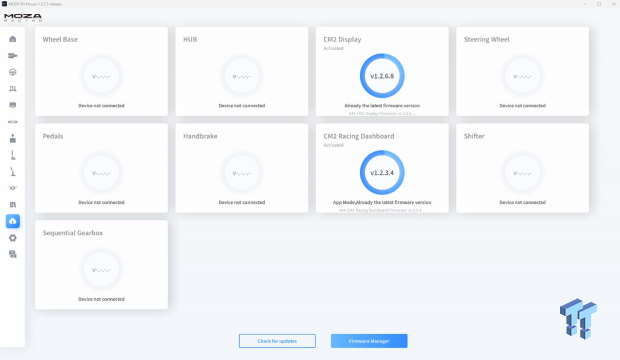Click 'Device not connected' in HUB card

click(x=242, y=106)
